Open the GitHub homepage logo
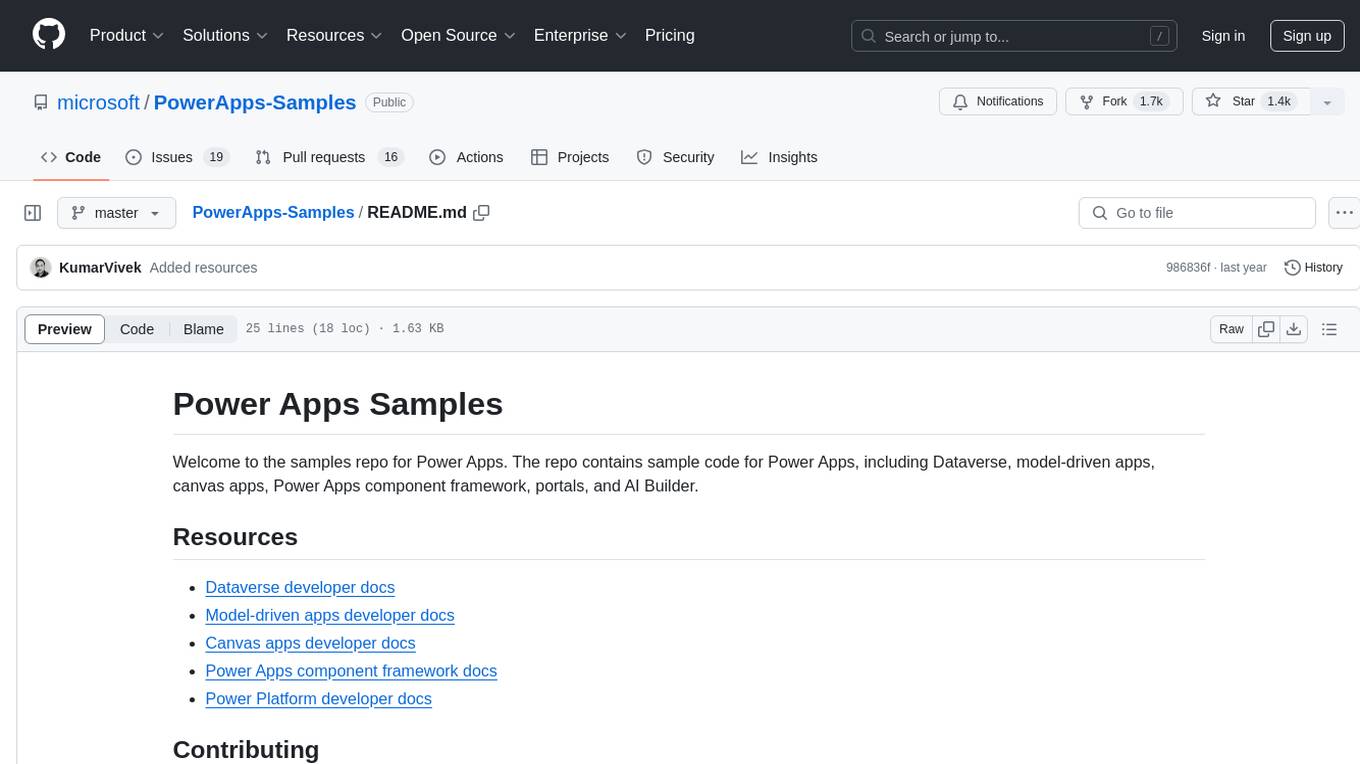Screen dimensions: 1360x764 coord(49,35)
